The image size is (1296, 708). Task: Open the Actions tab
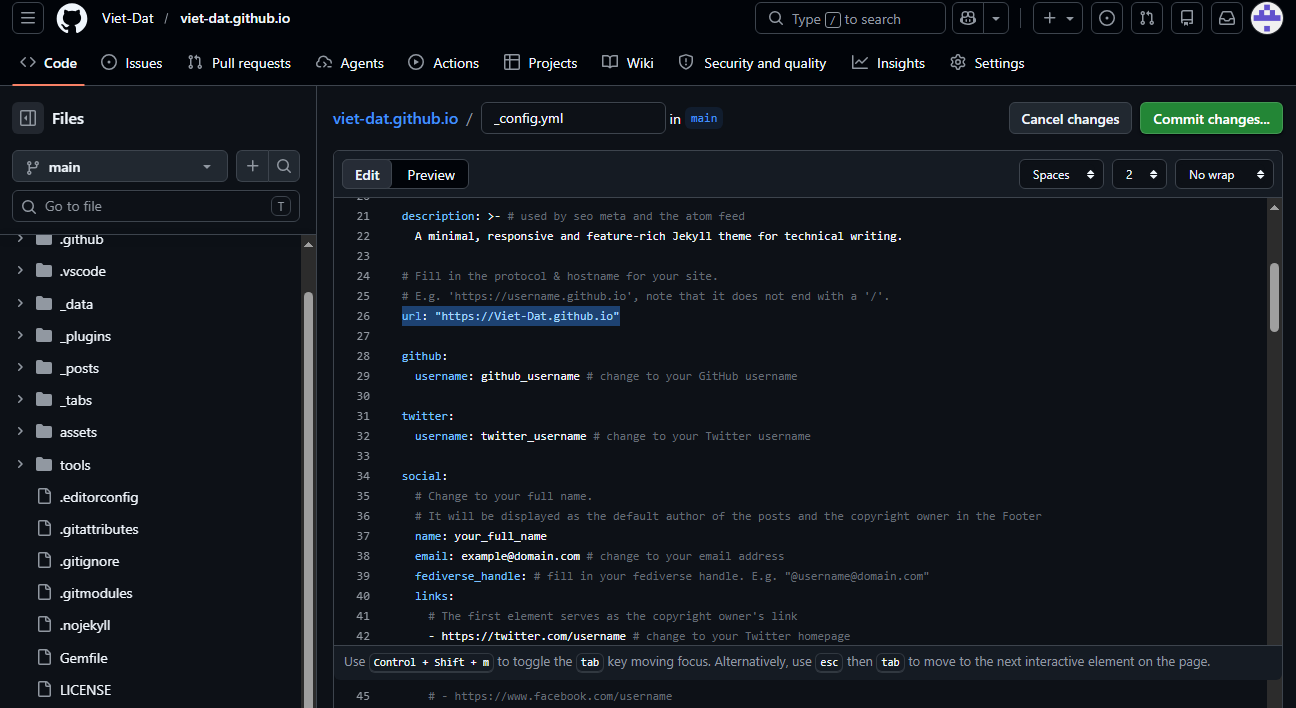(x=444, y=63)
